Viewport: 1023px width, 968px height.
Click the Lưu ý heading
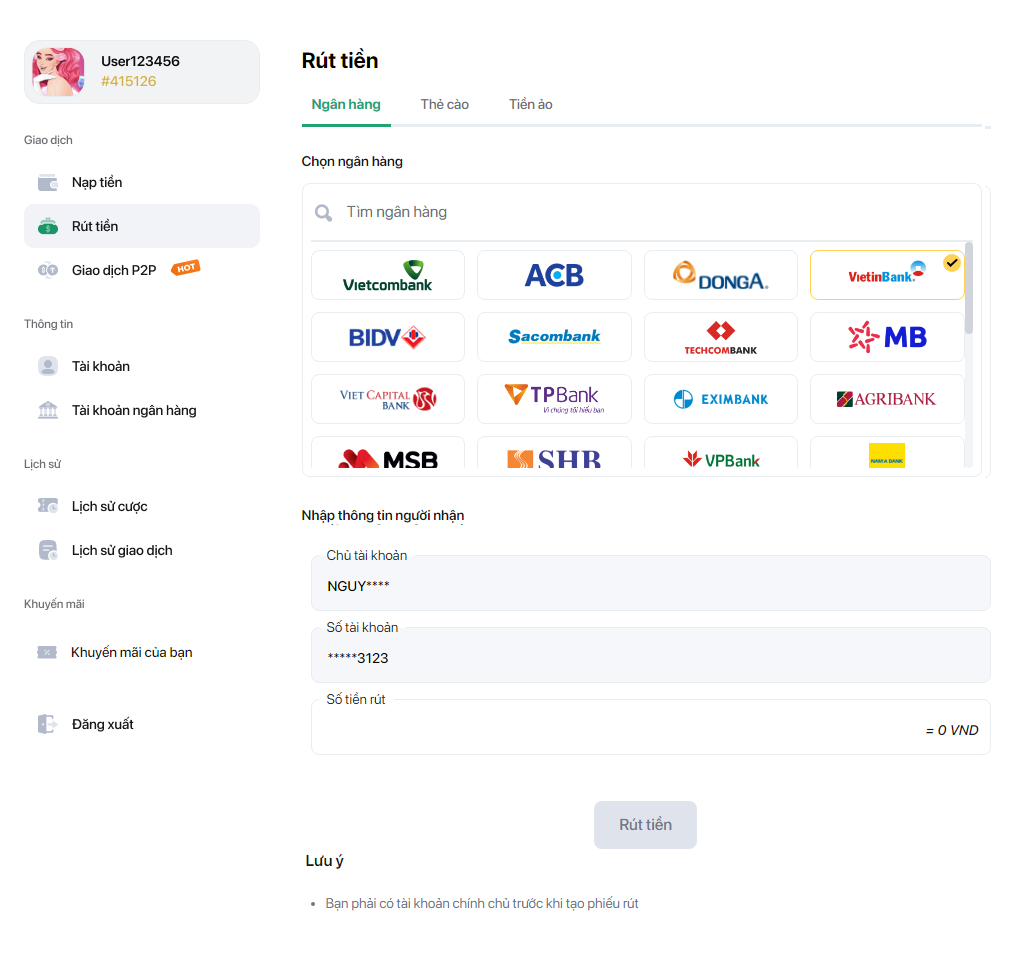pyautogui.click(x=324, y=861)
